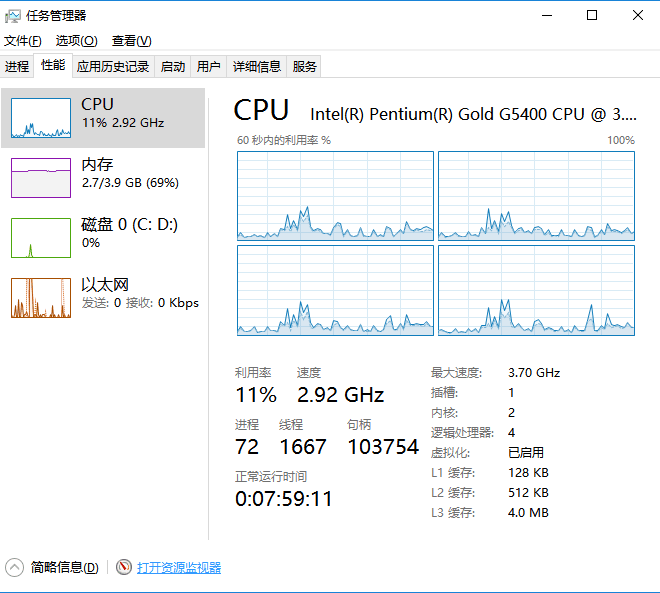Viewport: 660px width, 593px height.
Task: Switch to the 用户 tab
Action: pos(208,67)
